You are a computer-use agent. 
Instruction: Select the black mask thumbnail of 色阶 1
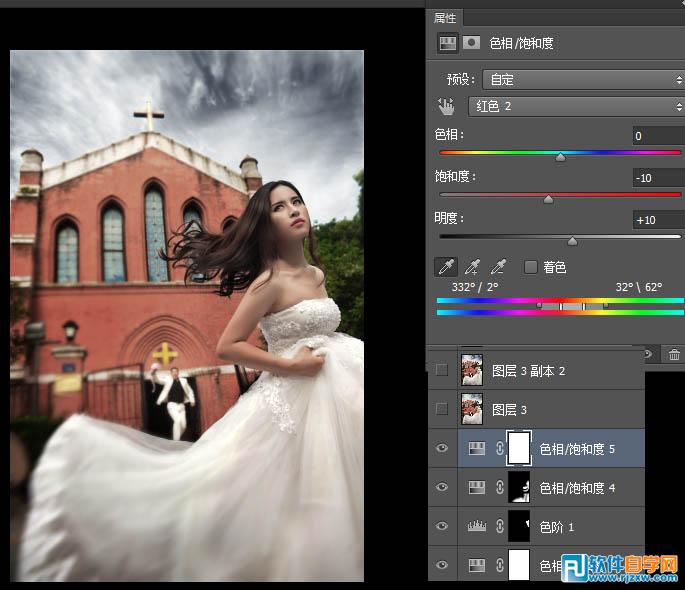tap(519, 526)
